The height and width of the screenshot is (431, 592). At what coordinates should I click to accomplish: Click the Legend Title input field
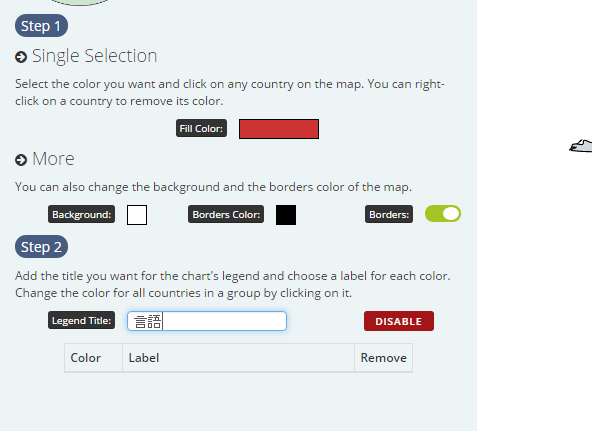click(207, 321)
